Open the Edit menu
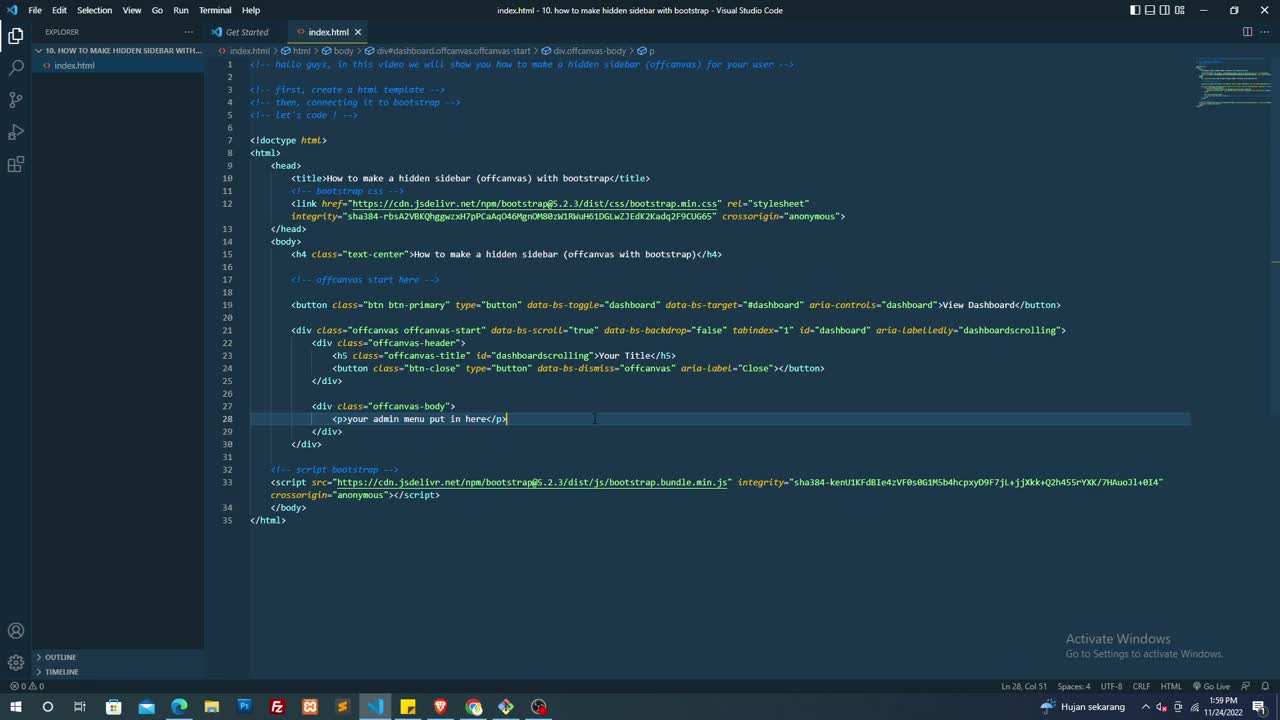1280x720 pixels. (60, 10)
